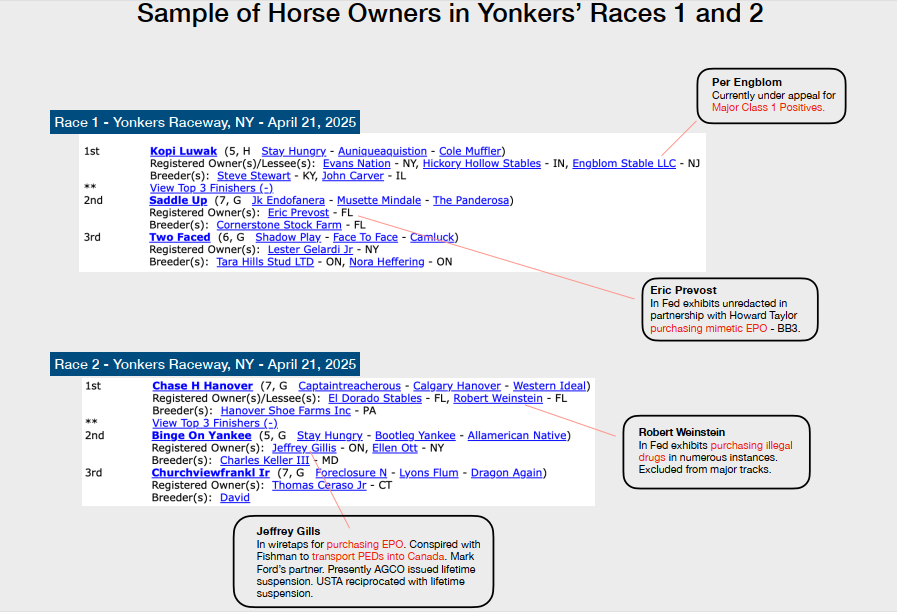Open breeder John Carver link

(x=352, y=176)
